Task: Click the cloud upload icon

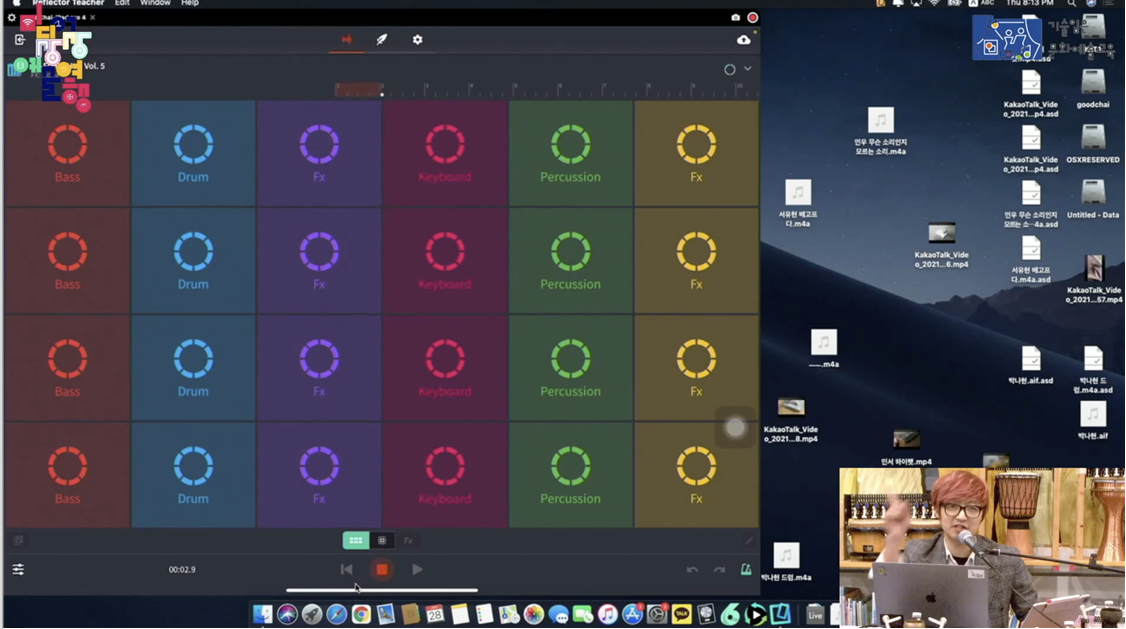Action: pyautogui.click(x=743, y=40)
